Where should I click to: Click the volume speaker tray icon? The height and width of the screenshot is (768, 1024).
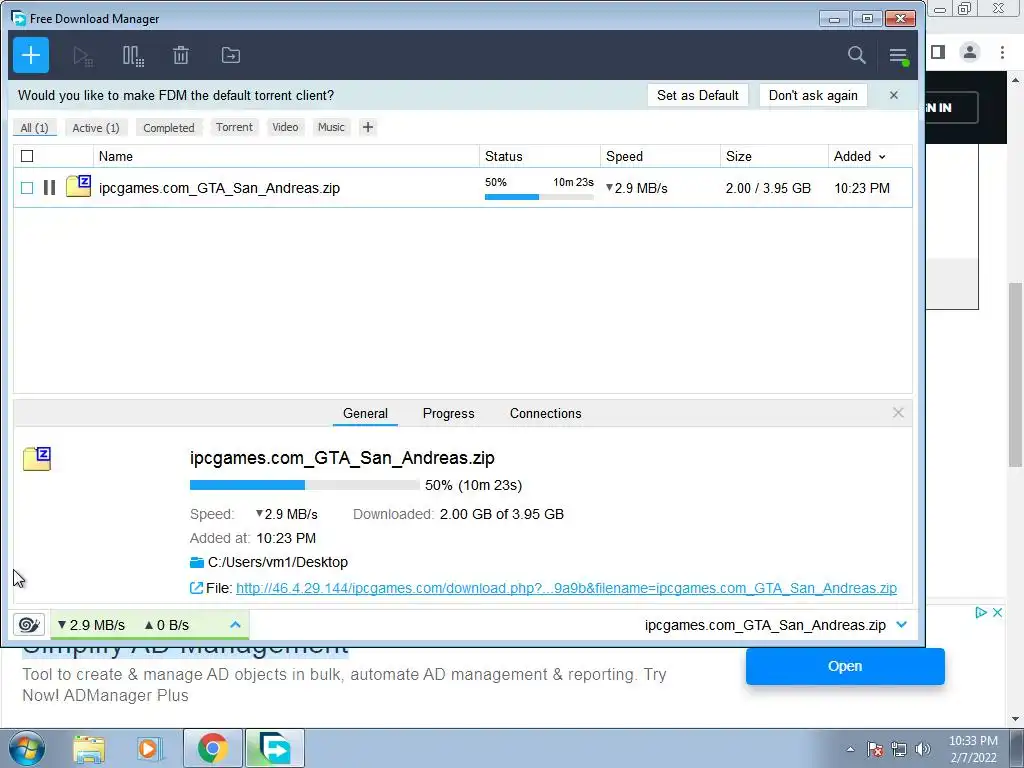pos(923,749)
